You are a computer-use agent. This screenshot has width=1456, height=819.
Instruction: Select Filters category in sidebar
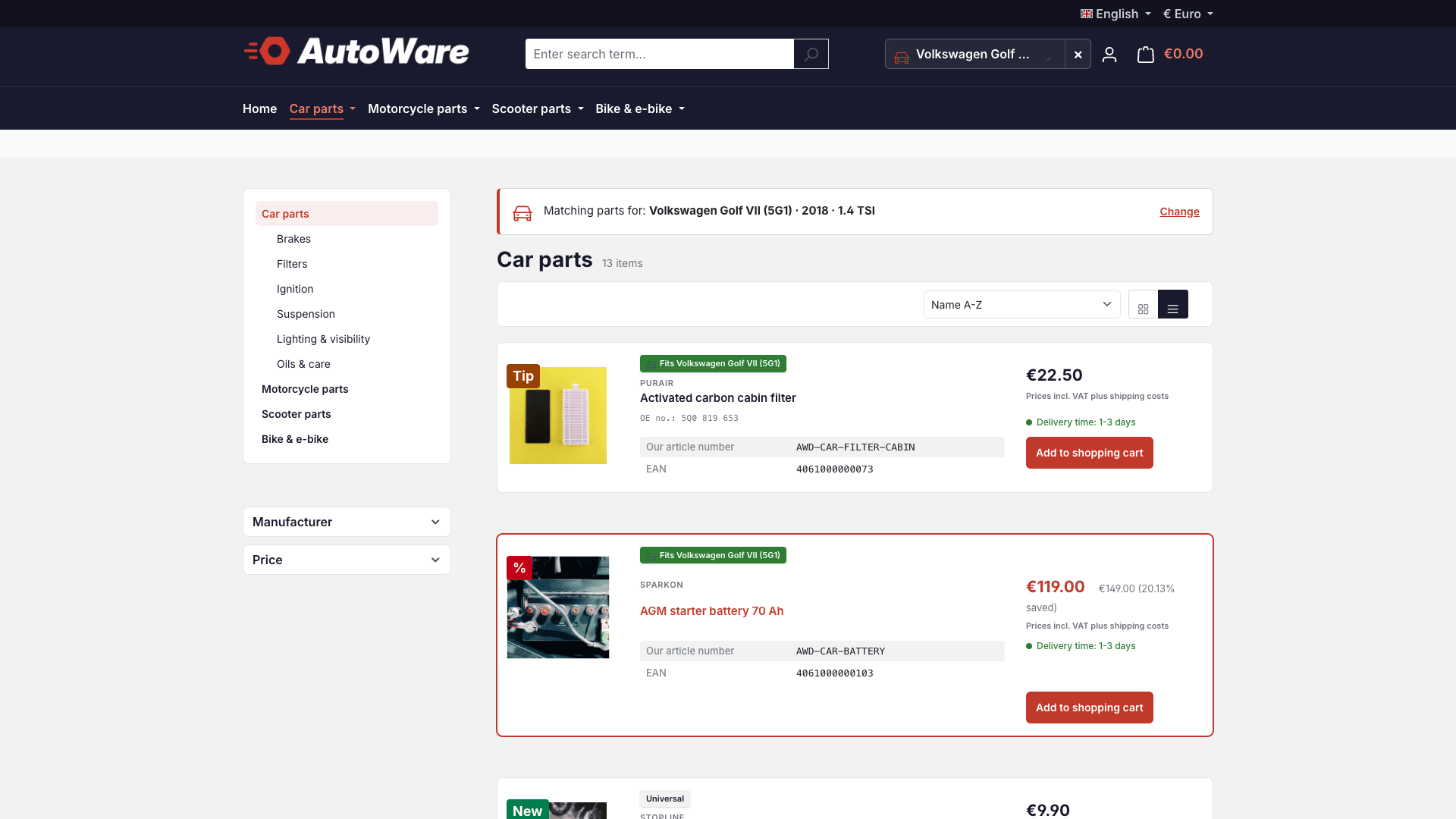(x=292, y=264)
